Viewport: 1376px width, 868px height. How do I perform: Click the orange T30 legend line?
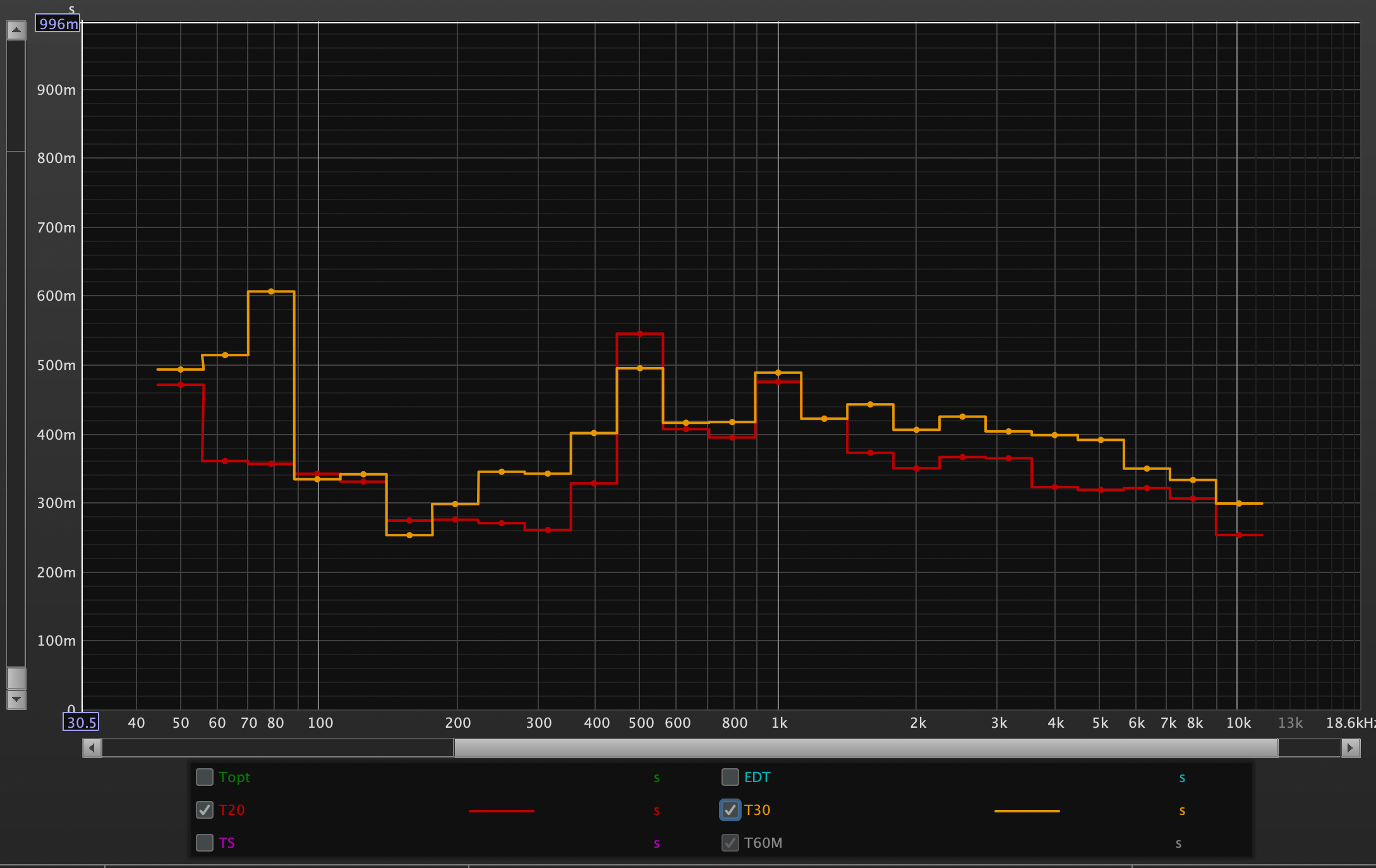pos(1027,811)
